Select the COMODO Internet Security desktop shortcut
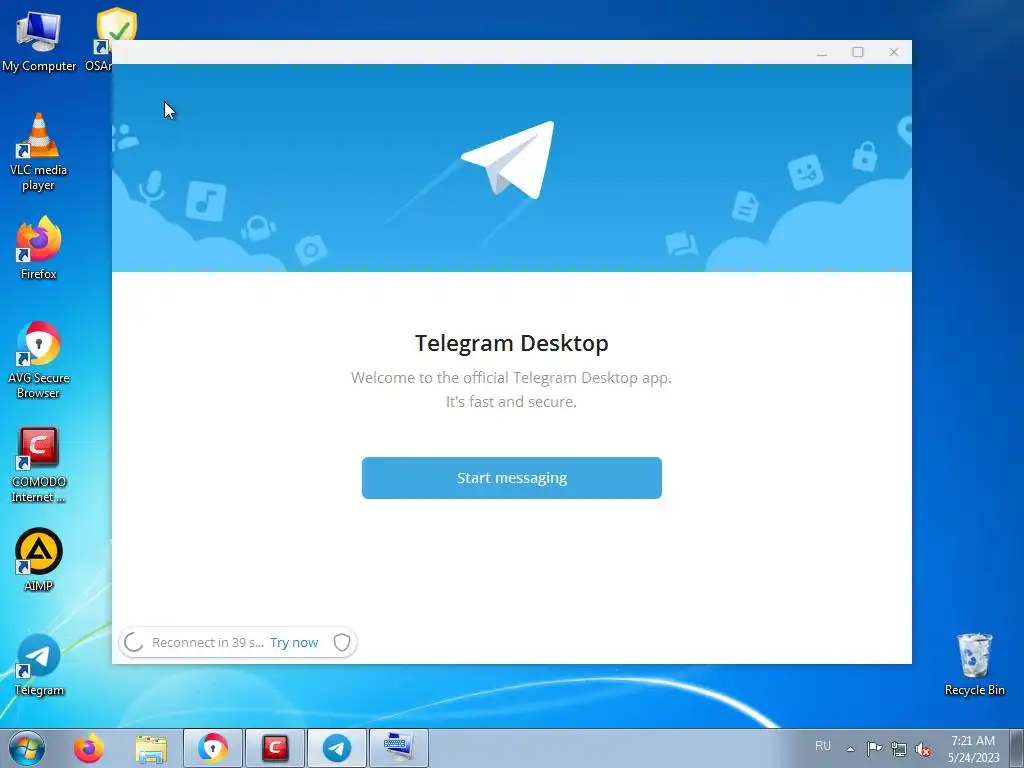The height and width of the screenshot is (768, 1024). 39,464
